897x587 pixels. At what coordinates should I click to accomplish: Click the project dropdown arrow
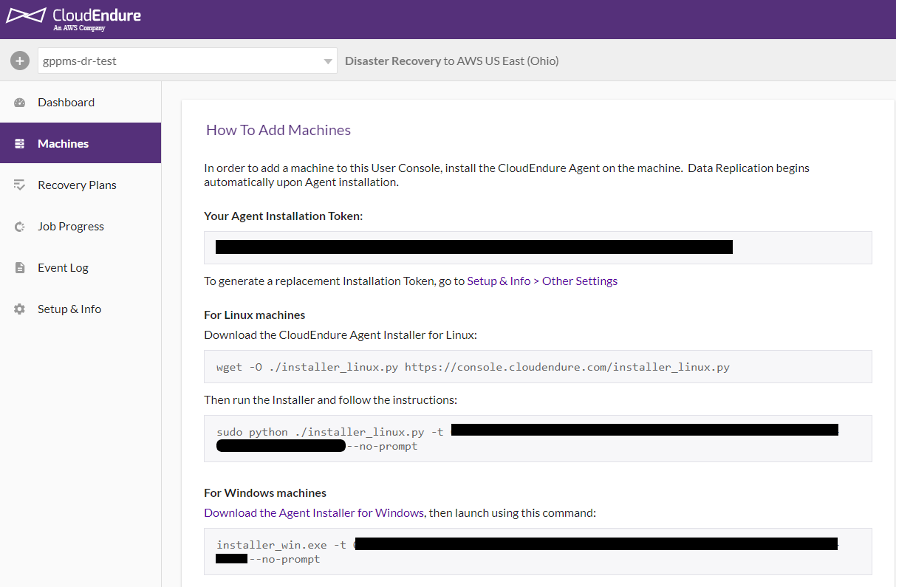pyautogui.click(x=328, y=61)
